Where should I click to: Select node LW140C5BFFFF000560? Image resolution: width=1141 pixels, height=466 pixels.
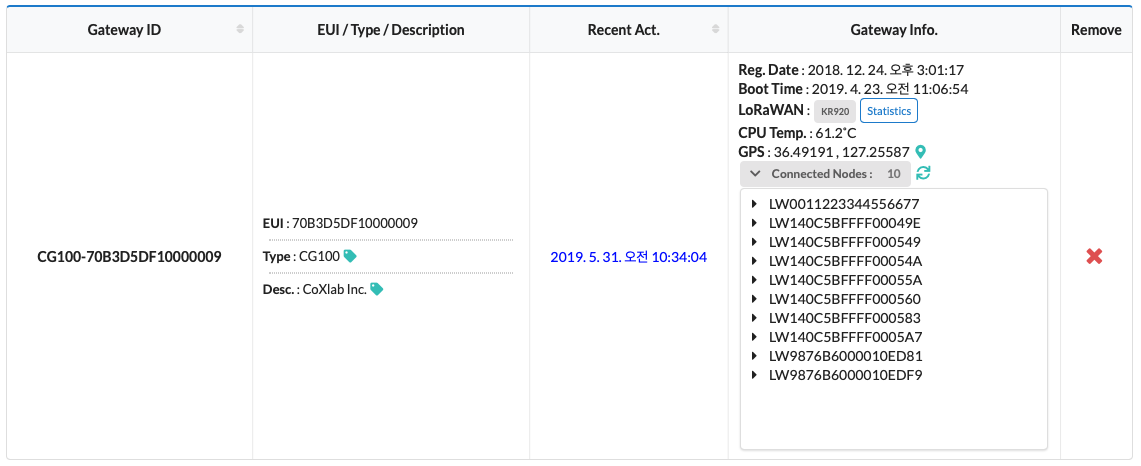[845, 299]
